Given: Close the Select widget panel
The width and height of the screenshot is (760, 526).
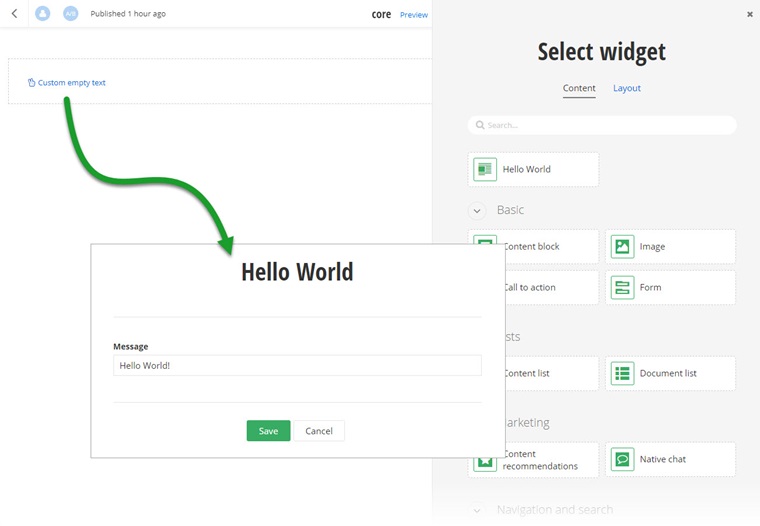Looking at the screenshot, I should [x=750, y=14].
